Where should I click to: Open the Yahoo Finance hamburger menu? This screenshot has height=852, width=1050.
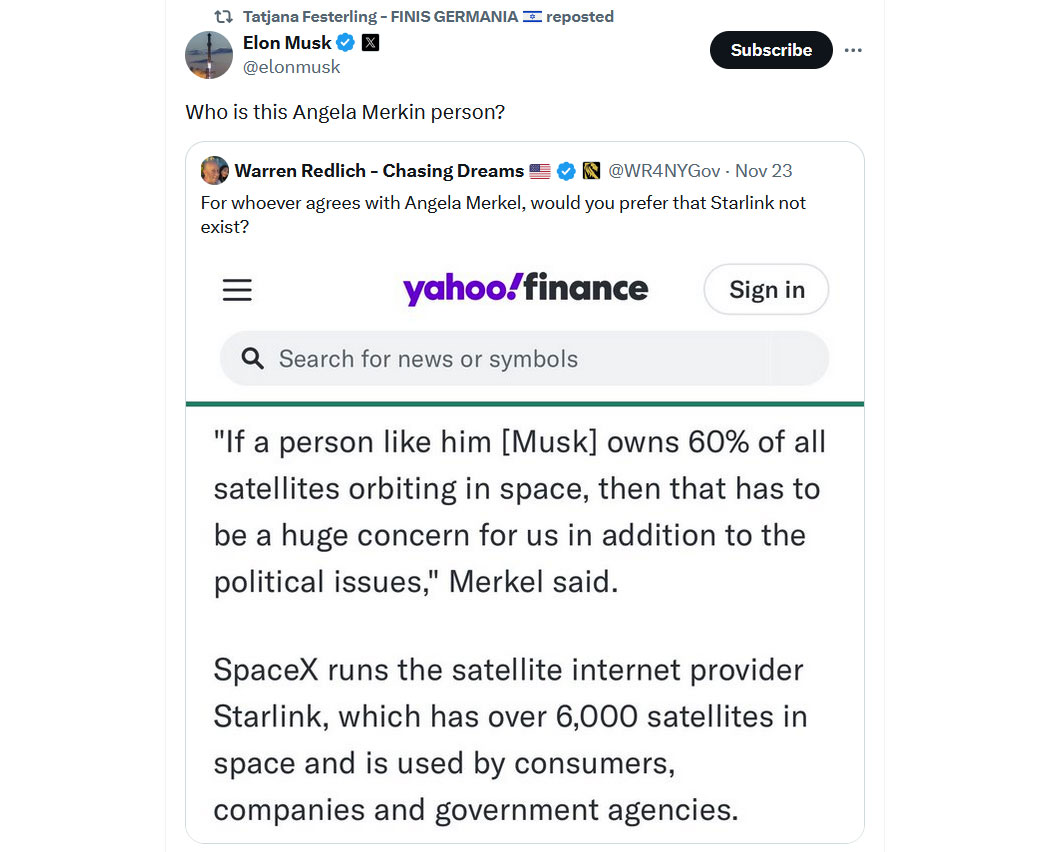(x=237, y=290)
